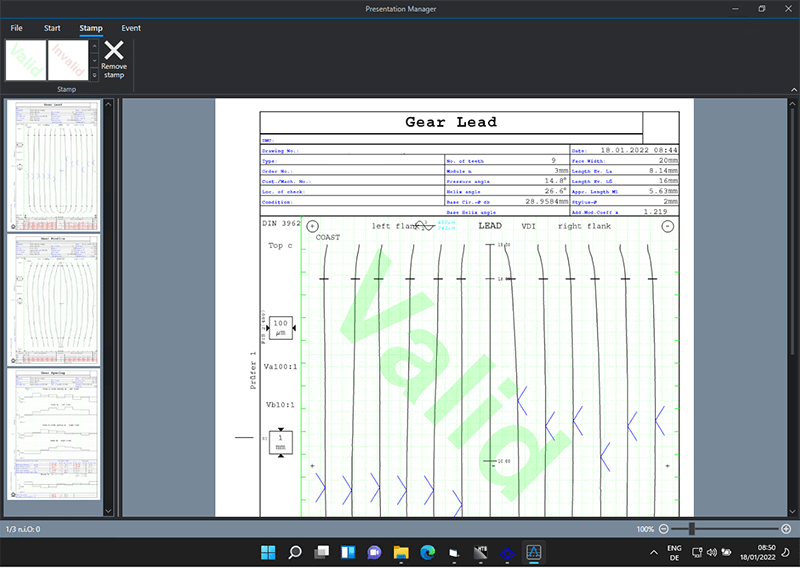Click the zoom slider handle
This screenshot has width=800, height=568.
pyautogui.click(x=692, y=529)
